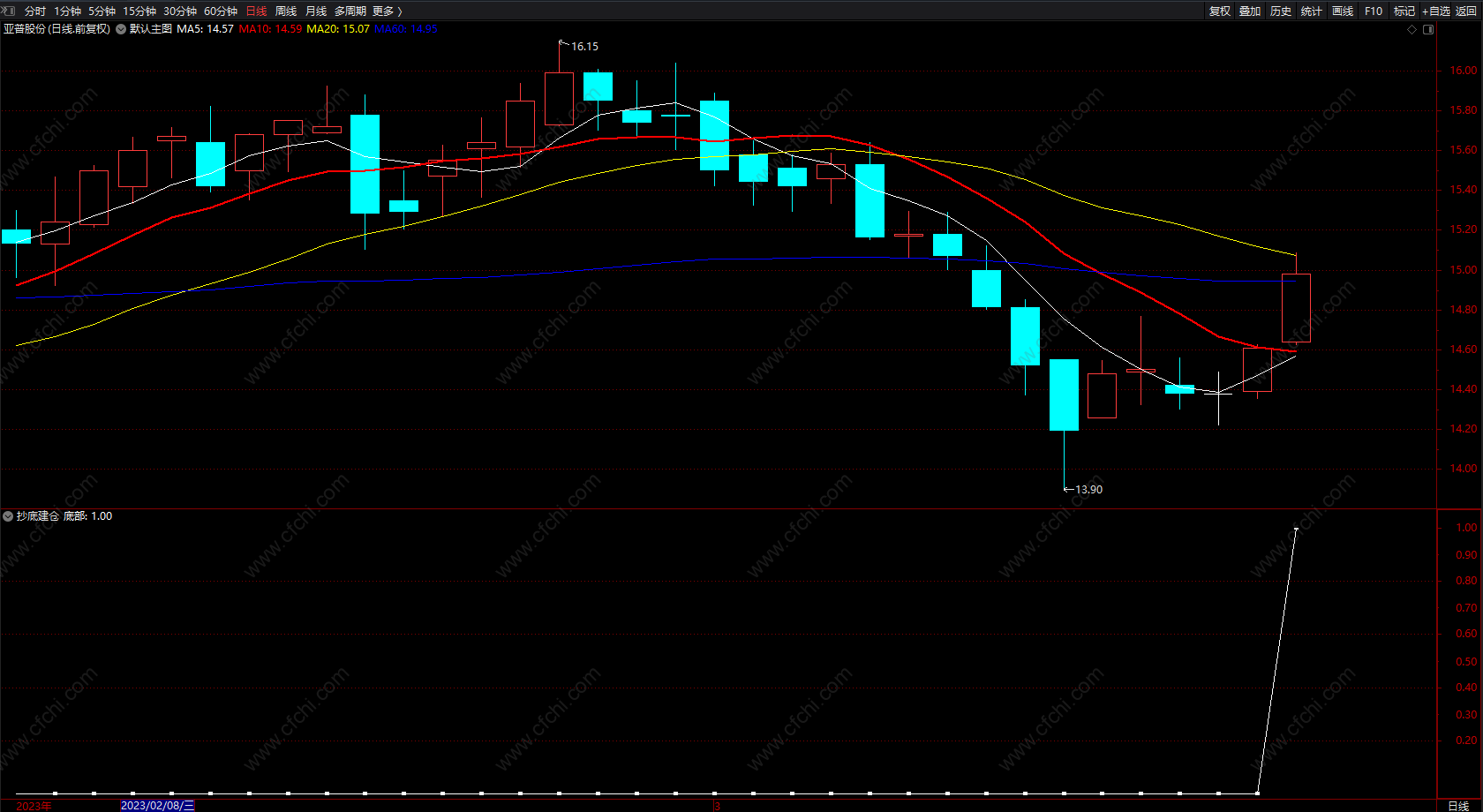Open the 更多 periods dropdown
1483x812 pixels.
click(388, 11)
